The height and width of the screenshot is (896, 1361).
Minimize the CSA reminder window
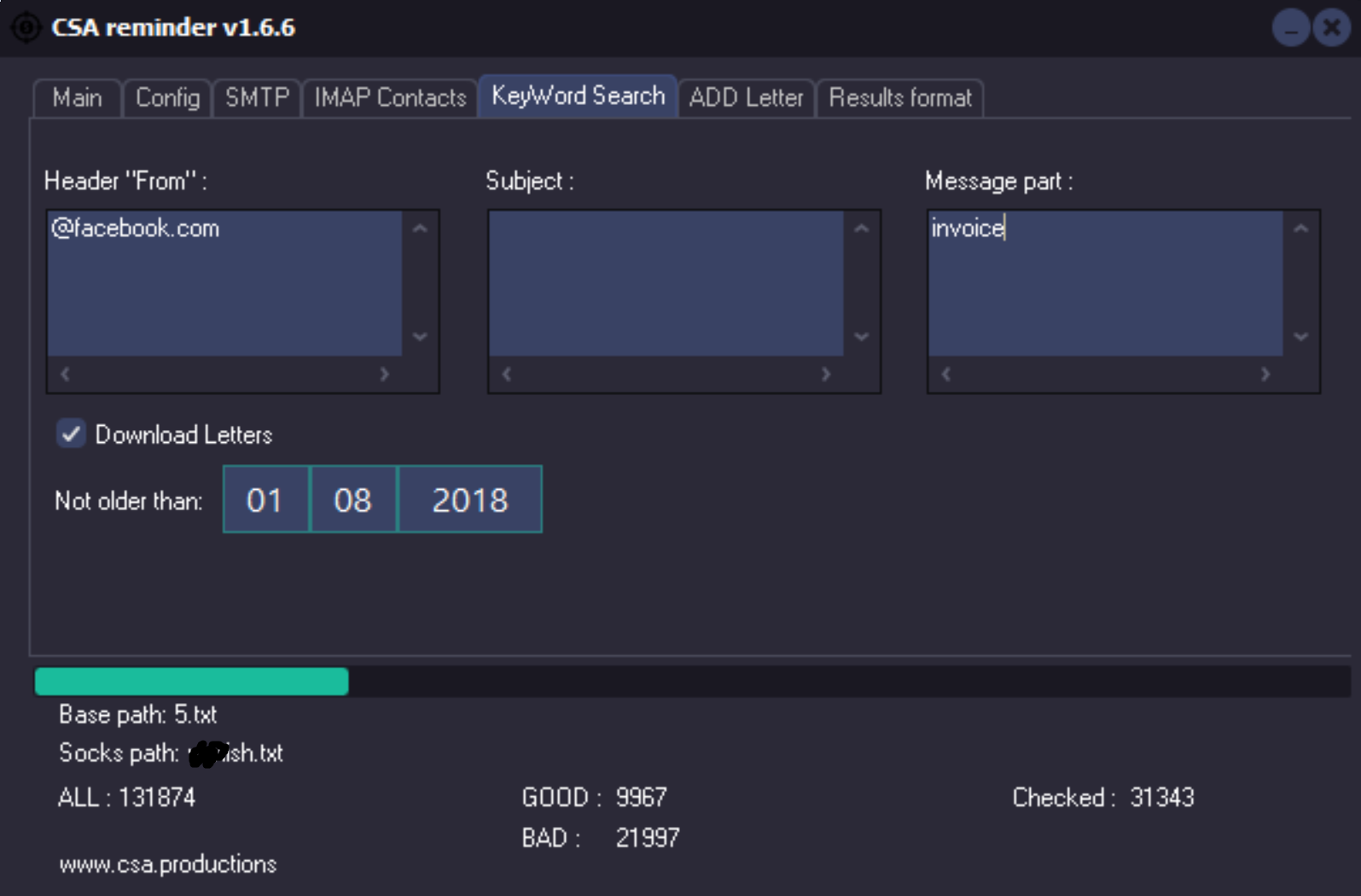(1290, 28)
